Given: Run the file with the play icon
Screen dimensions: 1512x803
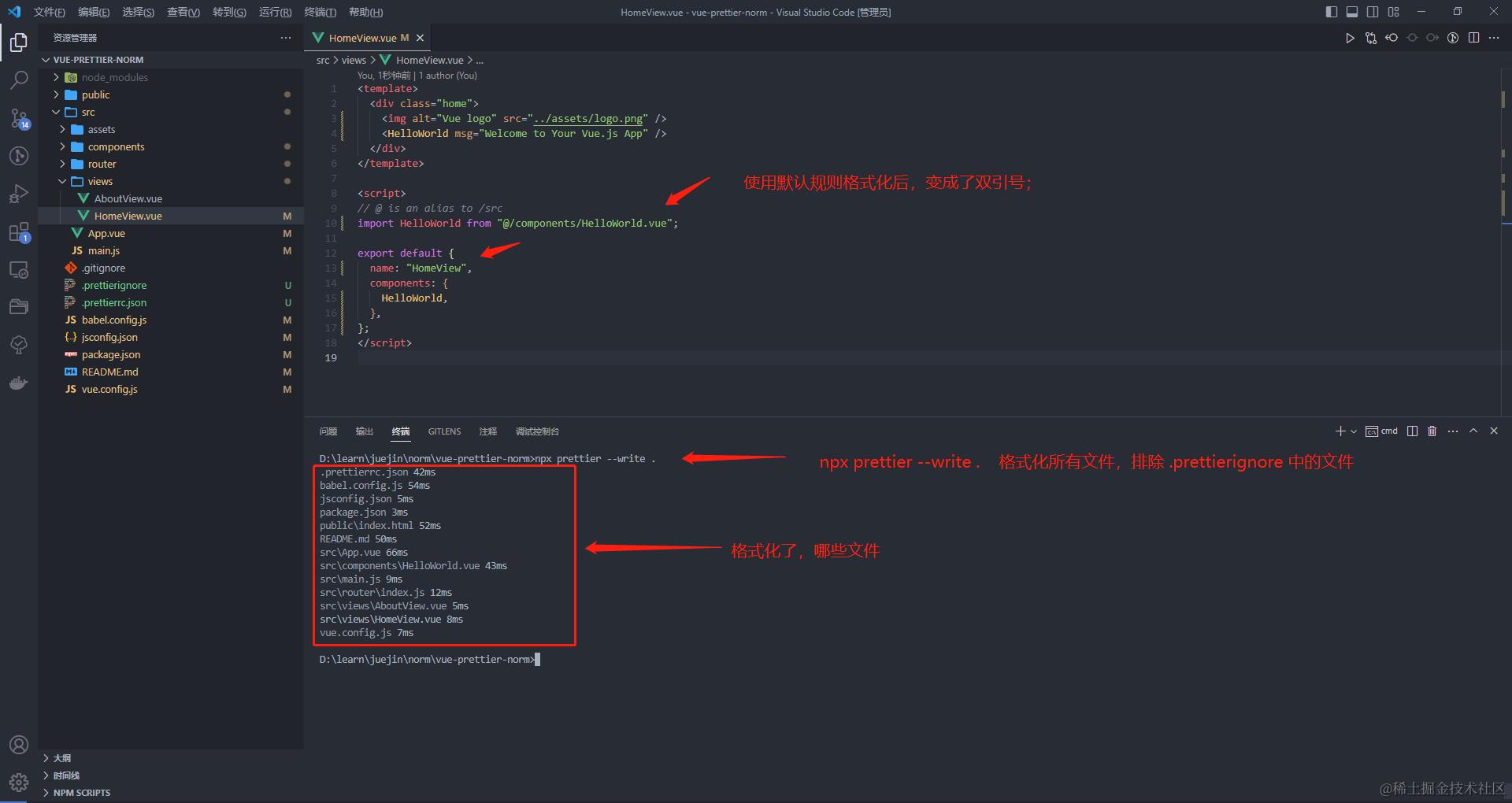Looking at the screenshot, I should click(1350, 38).
